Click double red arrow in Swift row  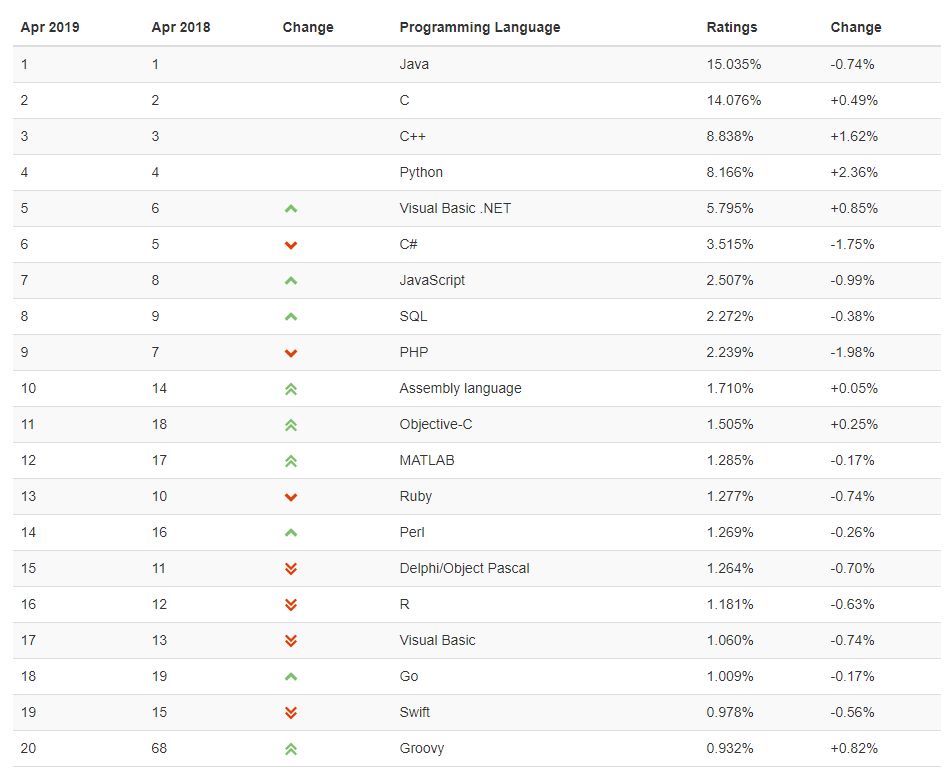click(x=291, y=712)
